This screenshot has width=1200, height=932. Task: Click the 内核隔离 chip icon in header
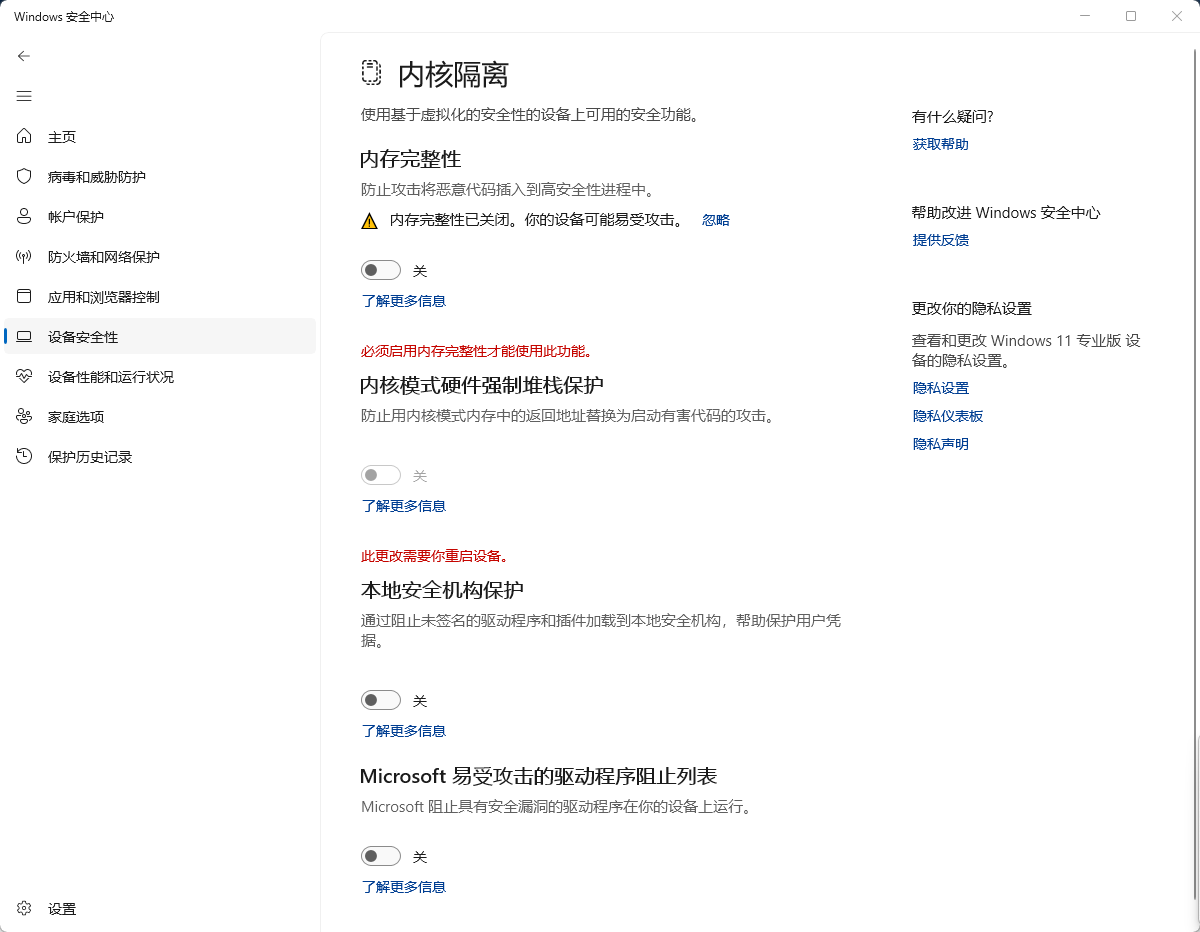(x=371, y=73)
